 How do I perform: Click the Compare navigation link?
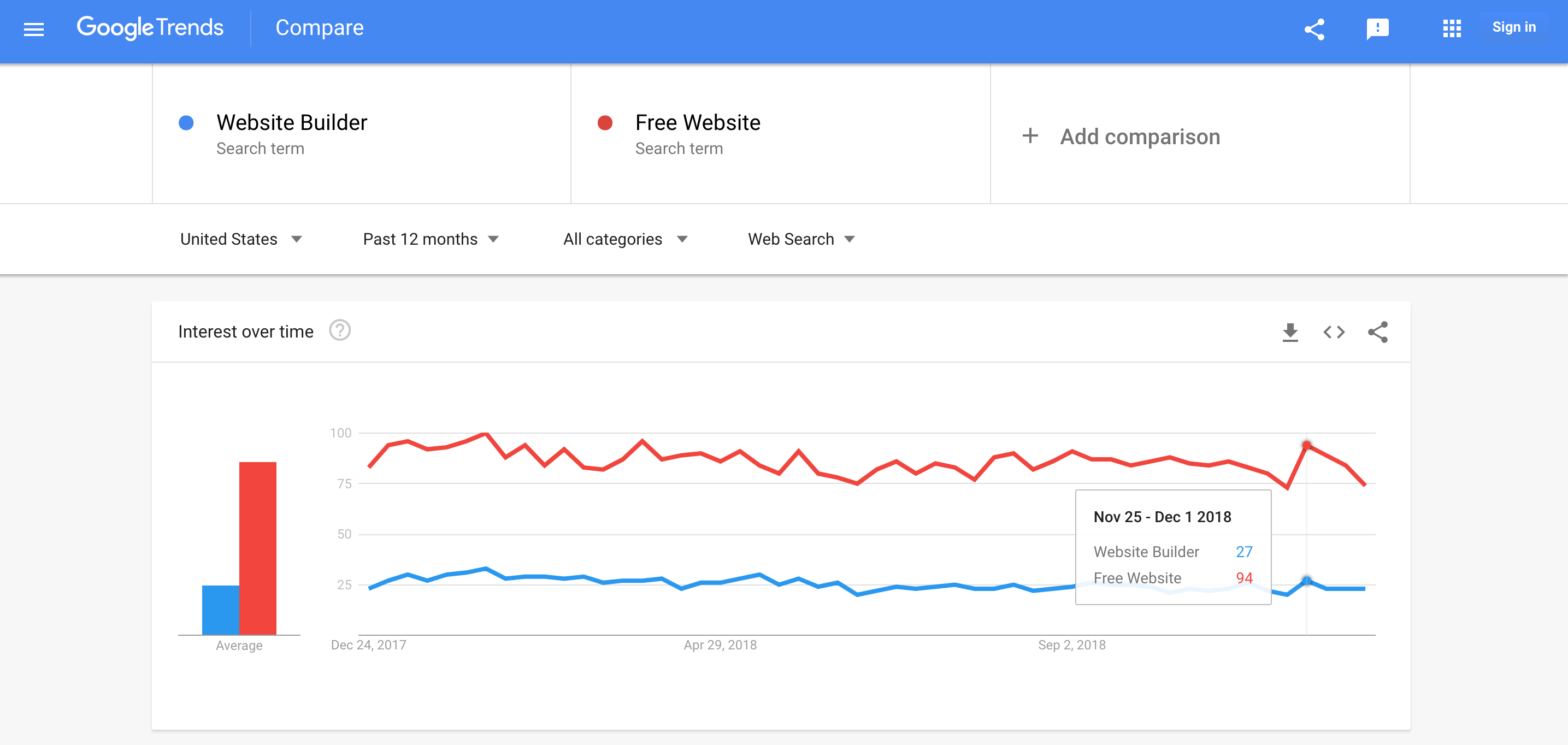pos(319,27)
